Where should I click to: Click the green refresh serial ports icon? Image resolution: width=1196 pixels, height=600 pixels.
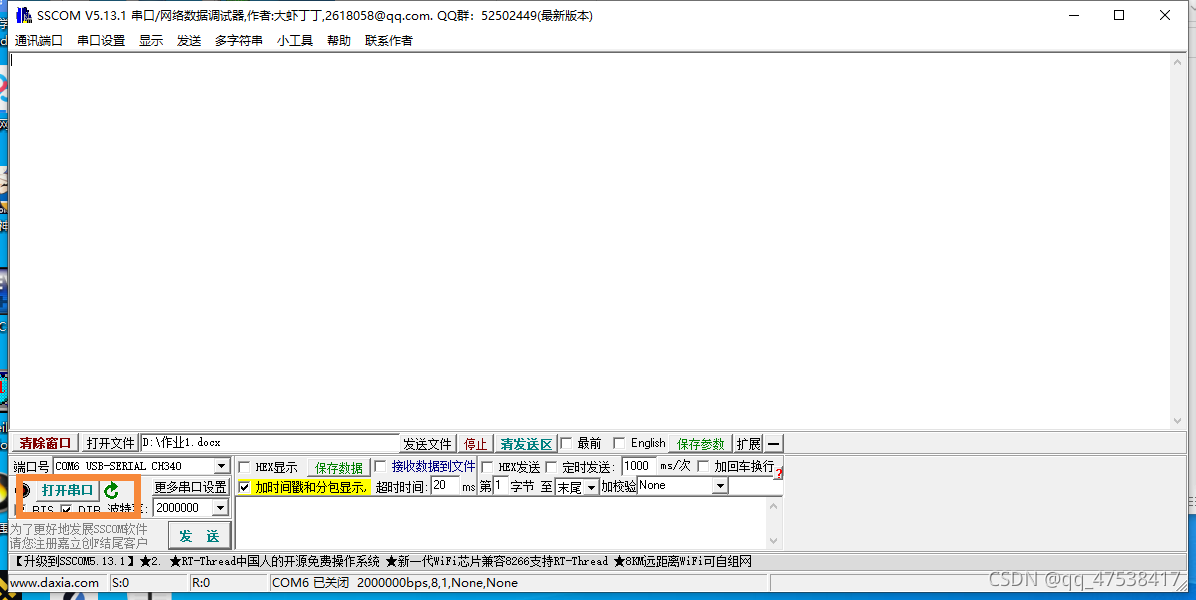point(112,490)
